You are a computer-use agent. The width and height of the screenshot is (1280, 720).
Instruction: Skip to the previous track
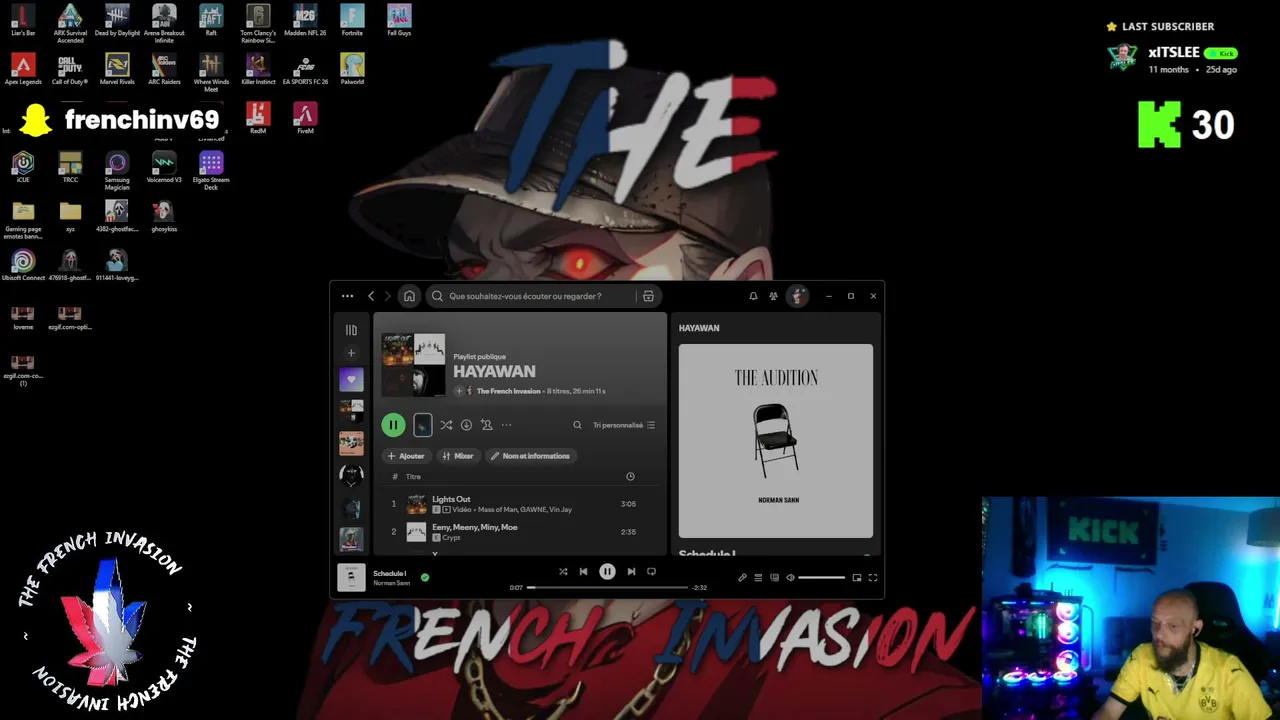(583, 572)
